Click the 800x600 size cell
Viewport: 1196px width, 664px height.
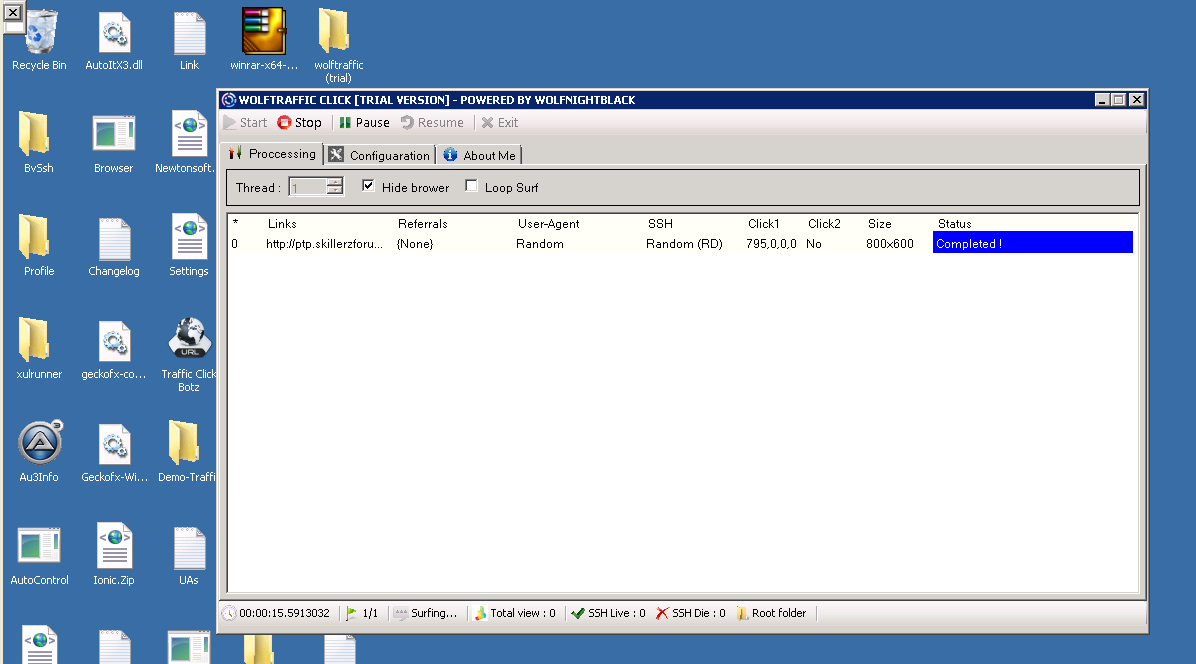click(x=889, y=244)
